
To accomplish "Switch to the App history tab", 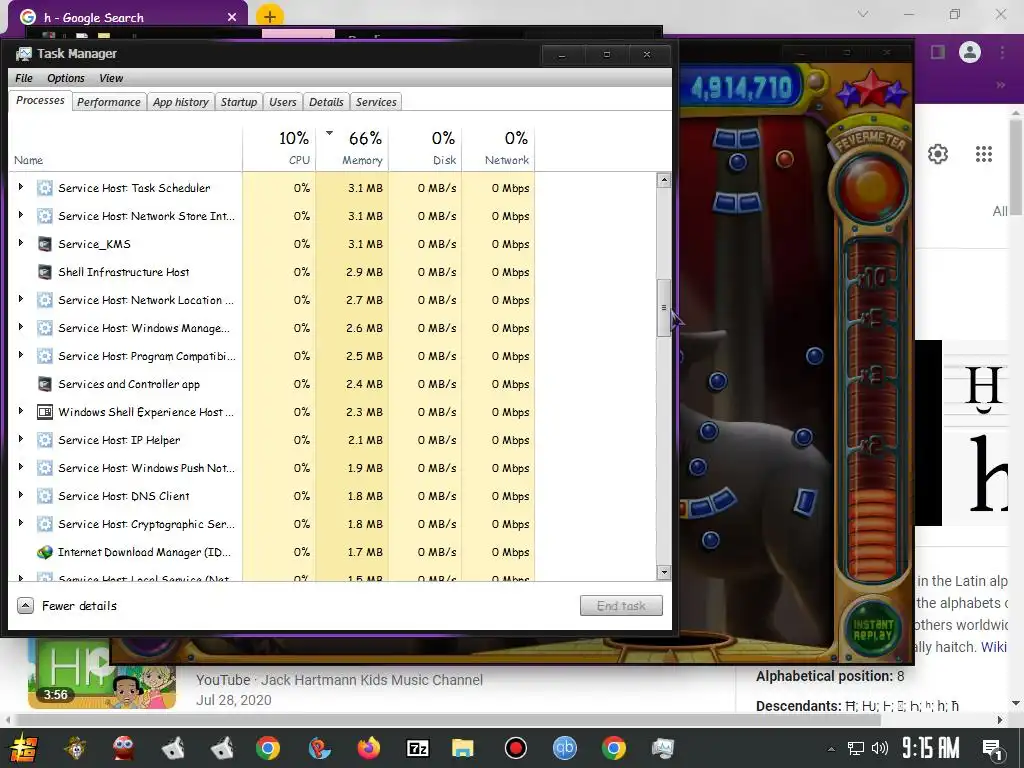I will pos(181,102).
